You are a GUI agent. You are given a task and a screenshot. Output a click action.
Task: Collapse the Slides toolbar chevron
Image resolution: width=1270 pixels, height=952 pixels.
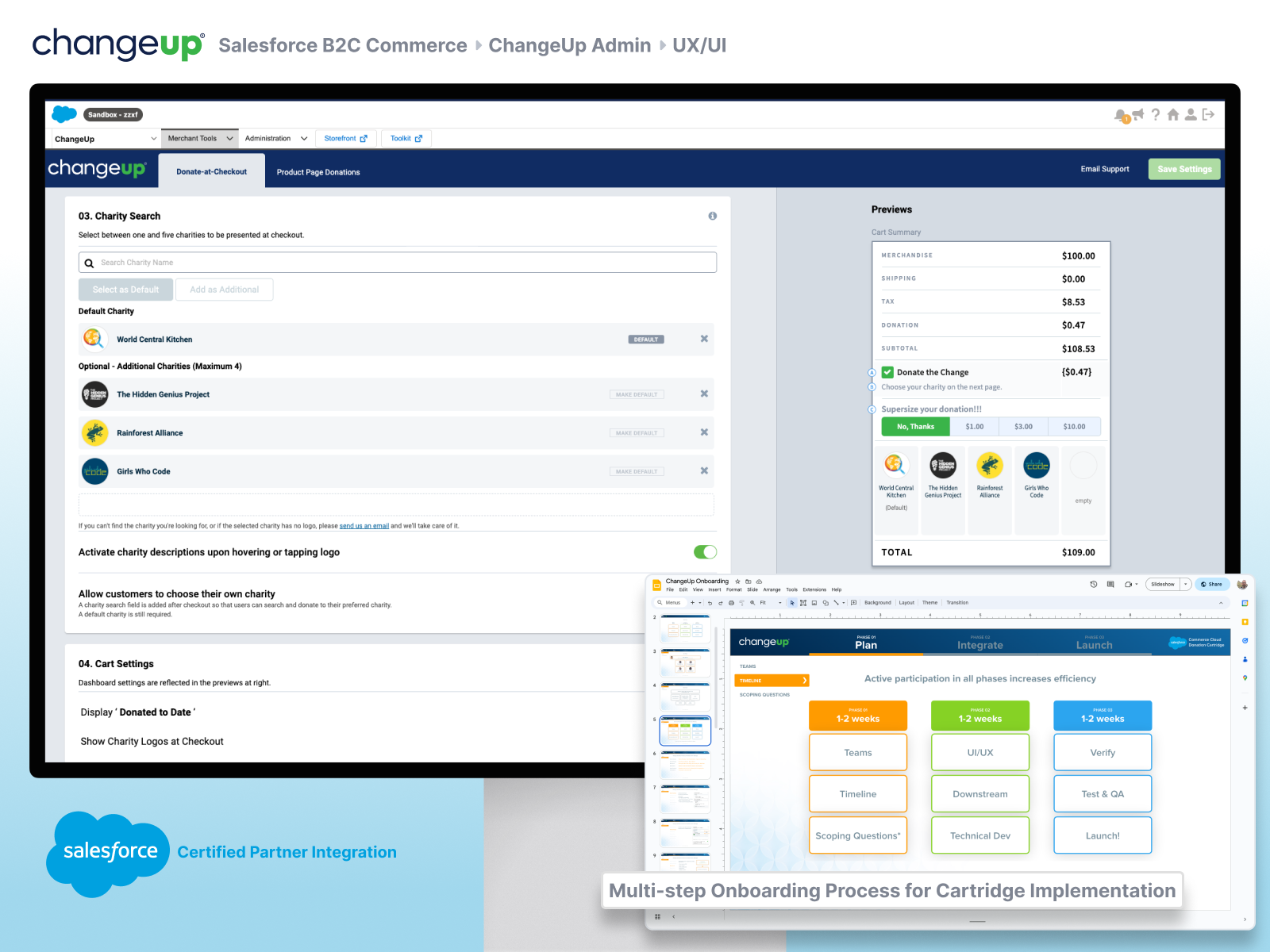pos(1221,603)
